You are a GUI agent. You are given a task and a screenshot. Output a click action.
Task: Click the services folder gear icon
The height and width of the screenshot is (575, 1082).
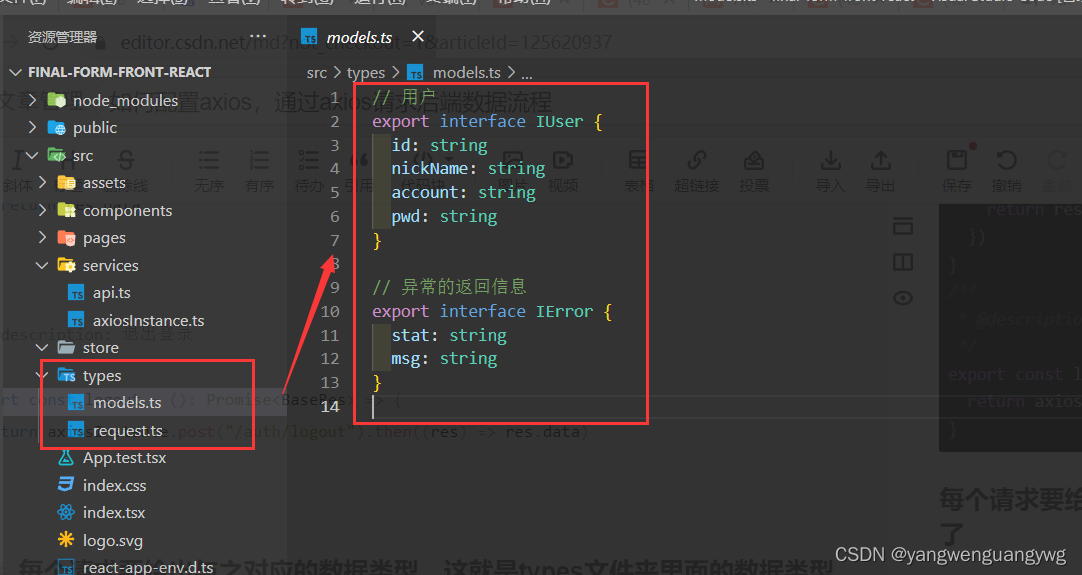coord(66,265)
